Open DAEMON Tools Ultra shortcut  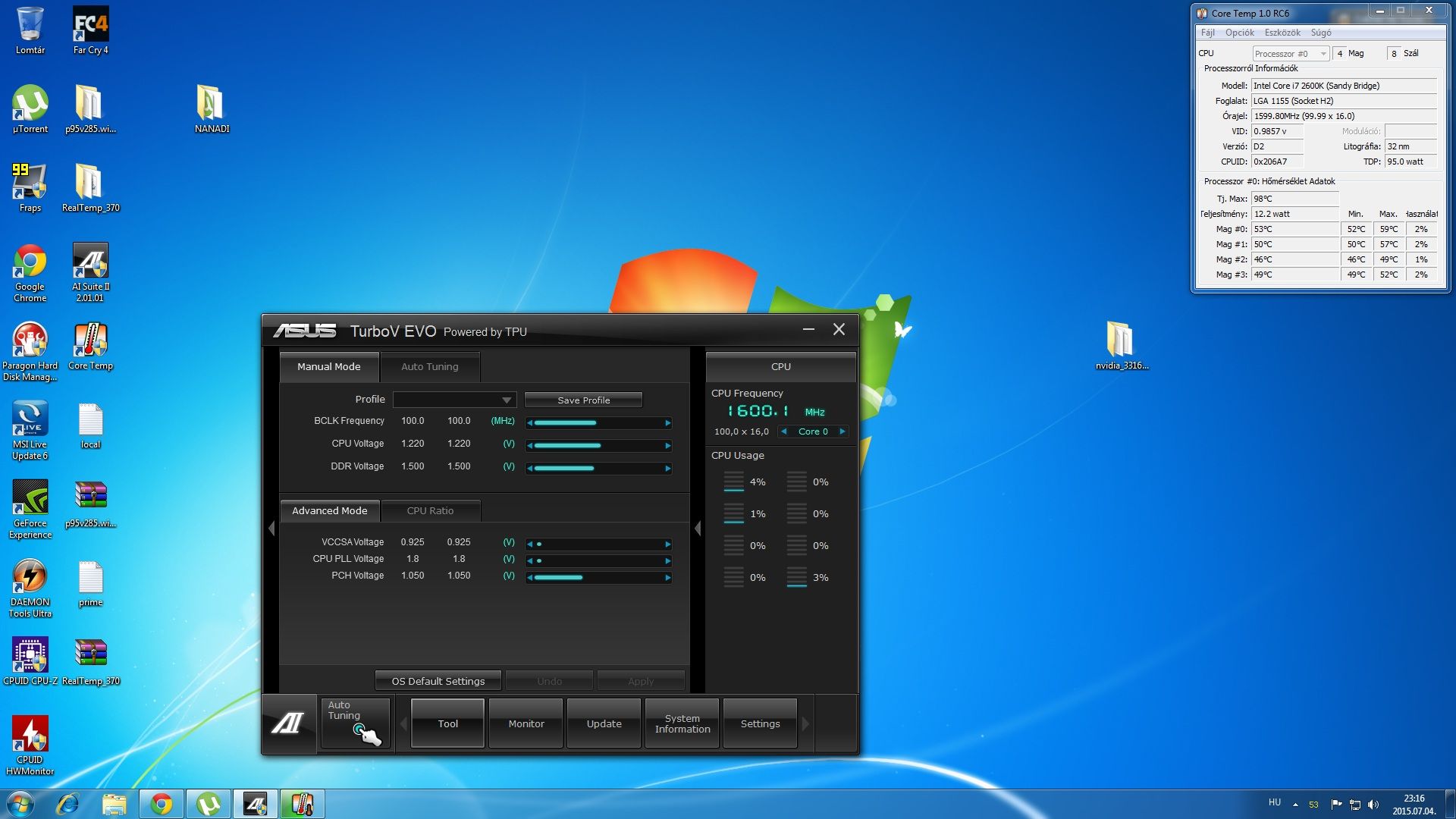(30, 588)
